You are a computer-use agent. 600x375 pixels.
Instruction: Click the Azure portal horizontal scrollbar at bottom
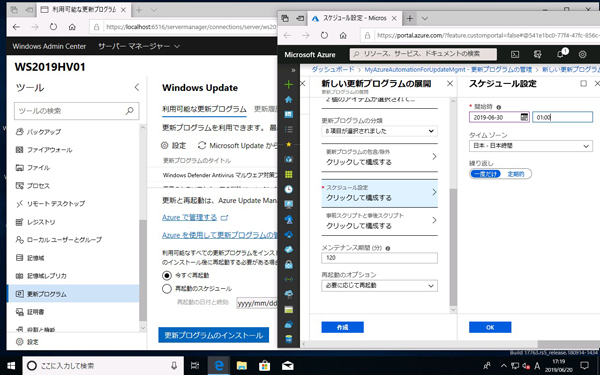click(569, 344)
